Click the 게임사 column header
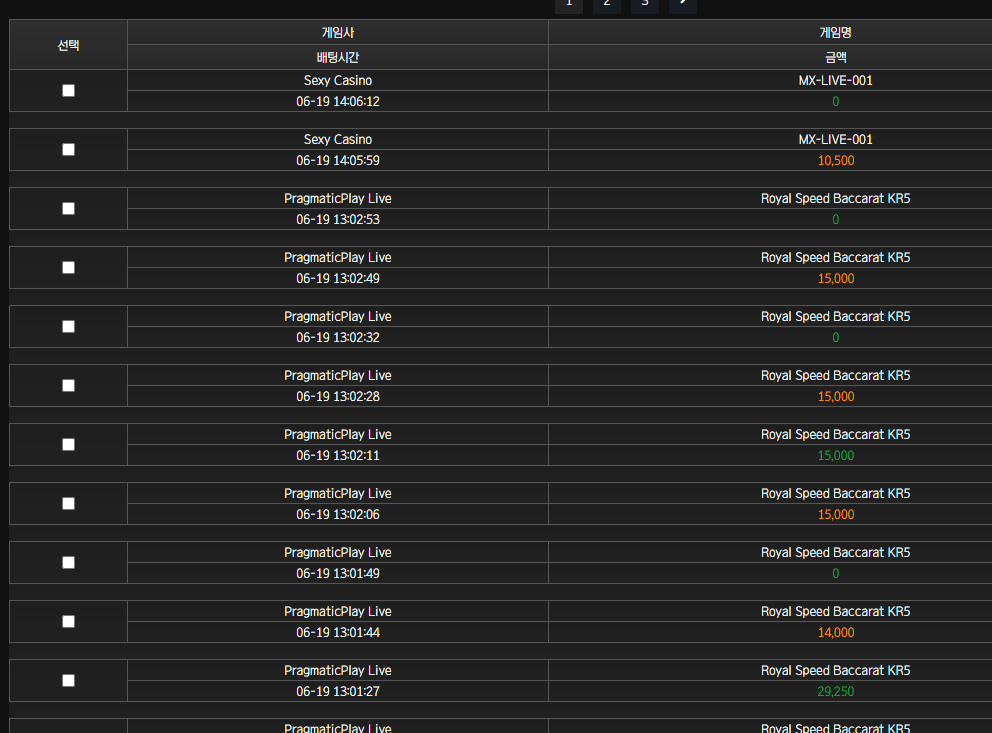The height and width of the screenshot is (733, 992). click(x=338, y=32)
